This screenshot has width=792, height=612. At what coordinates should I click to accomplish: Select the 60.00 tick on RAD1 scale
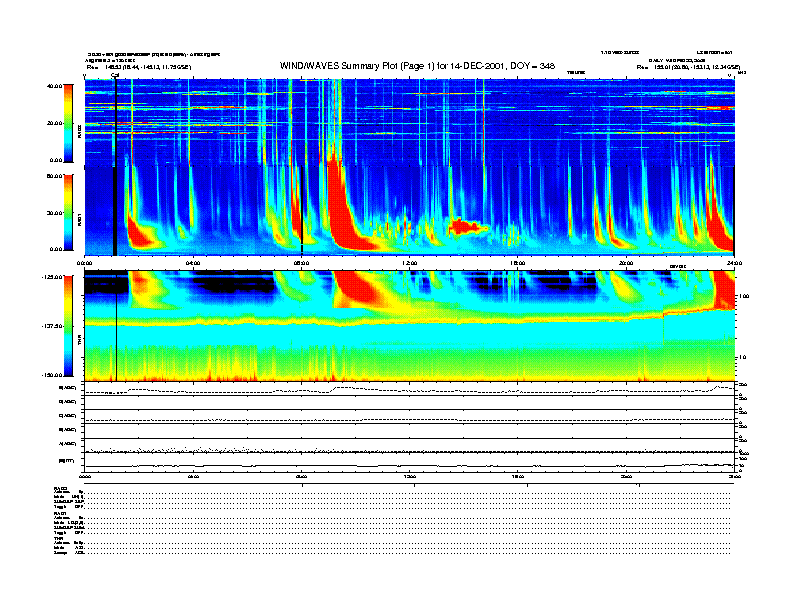tap(54, 176)
